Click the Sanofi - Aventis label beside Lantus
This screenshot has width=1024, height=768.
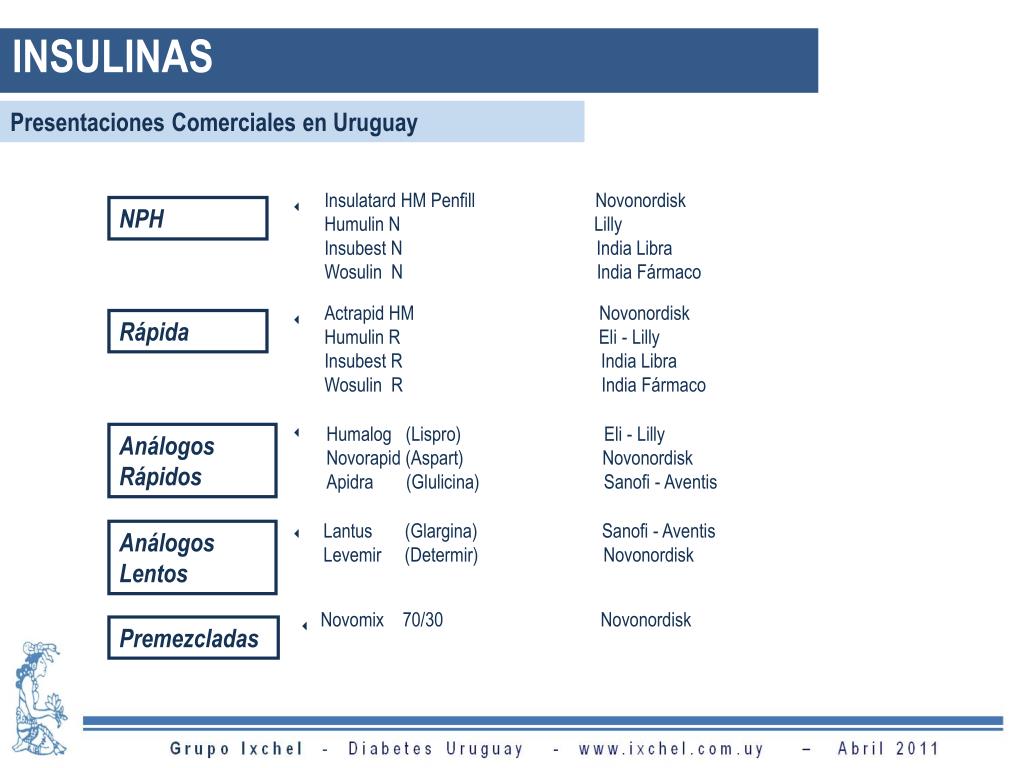[x=658, y=531]
